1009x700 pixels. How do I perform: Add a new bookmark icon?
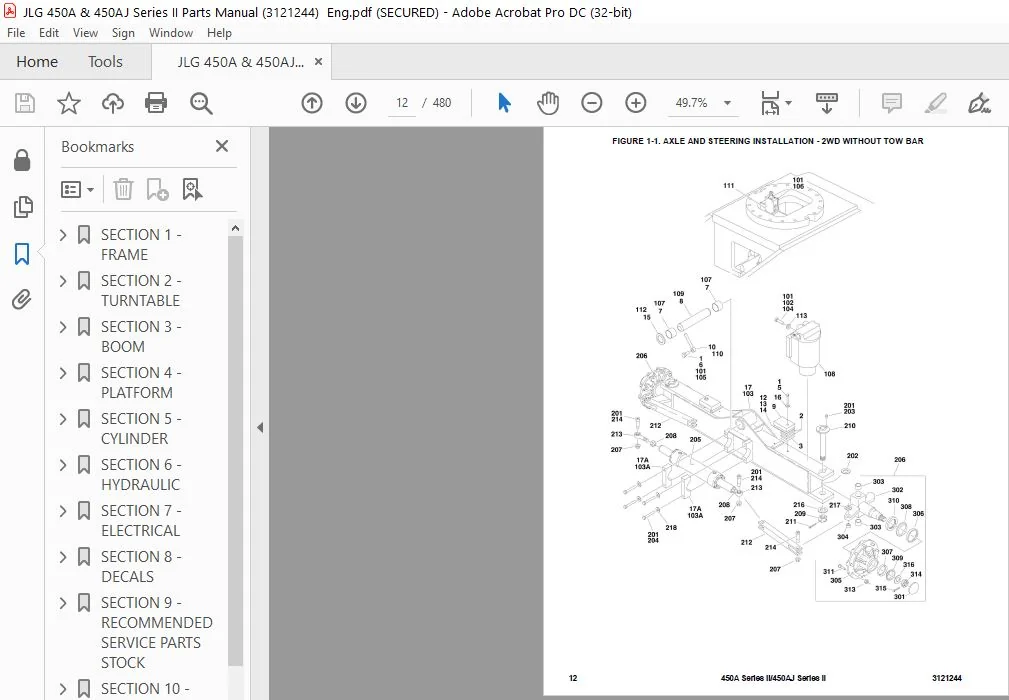coord(157,189)
